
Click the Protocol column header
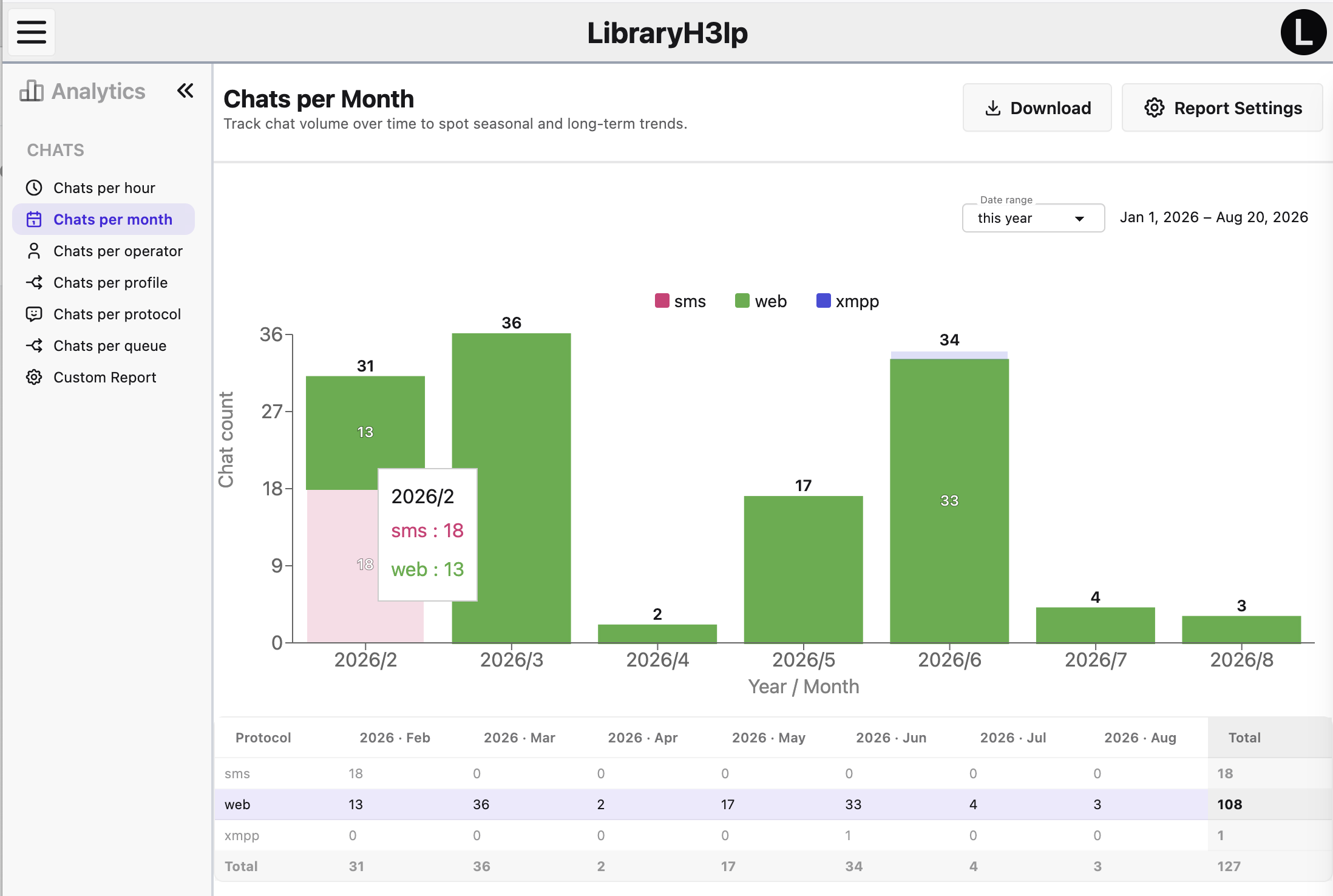pos(263,738)
